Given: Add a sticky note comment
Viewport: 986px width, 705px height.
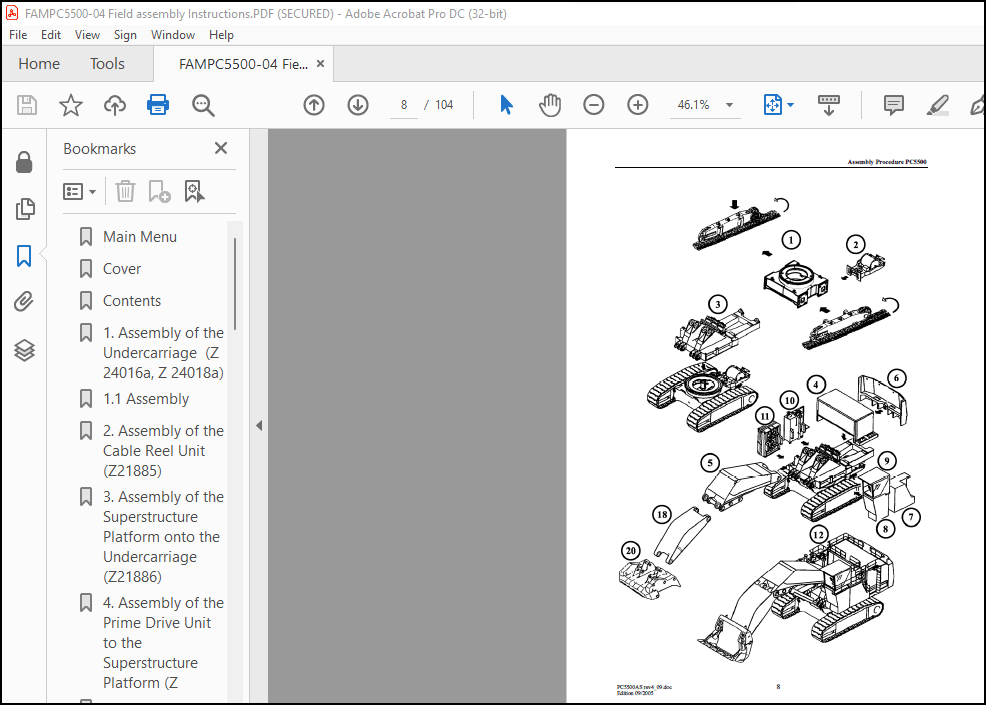Looking at the screenshot, I should pyautogui.click(x=893, y=104).
